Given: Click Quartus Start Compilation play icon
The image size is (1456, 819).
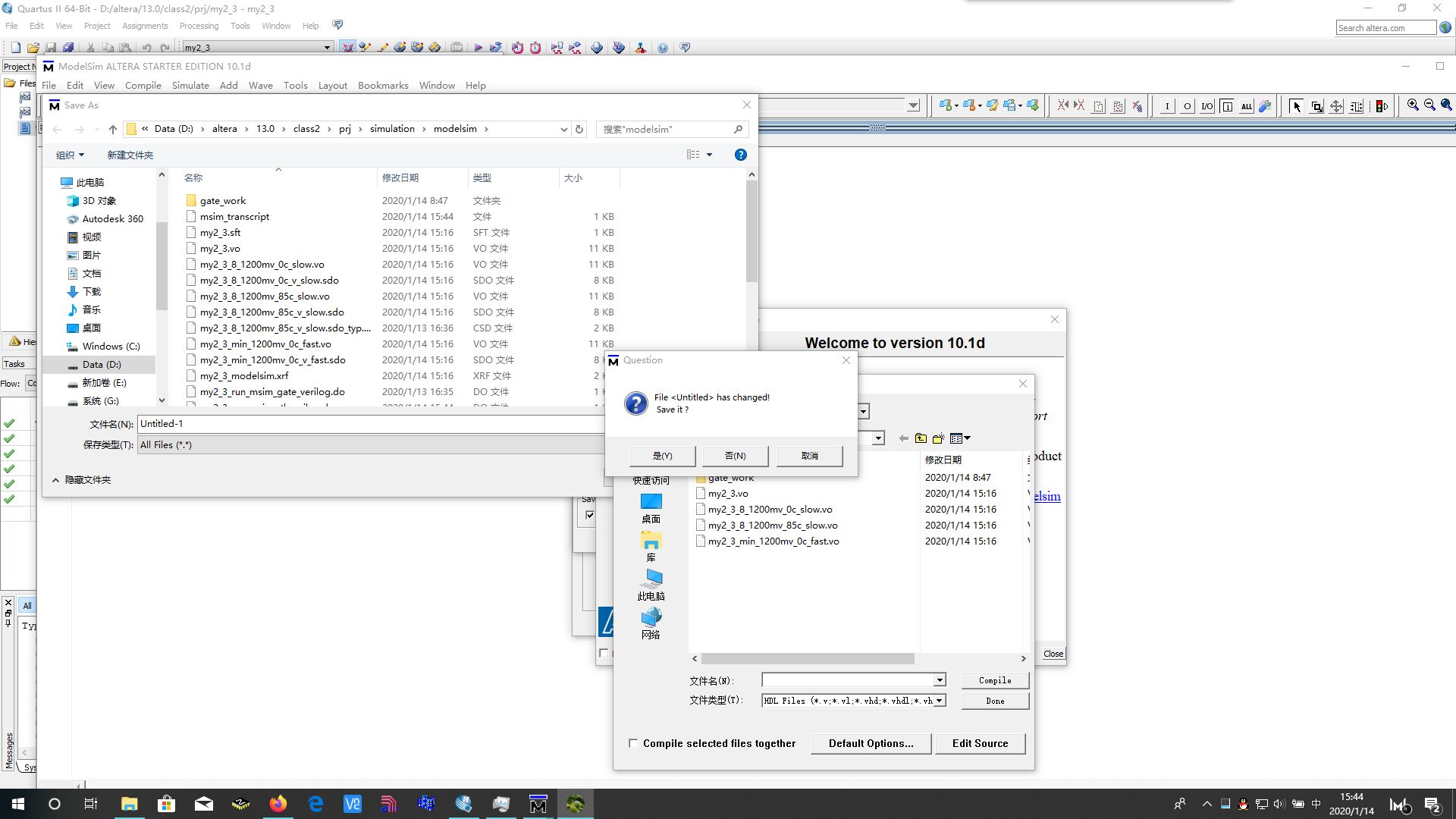Looking at the screenshot, I should [x=478, y=48].
